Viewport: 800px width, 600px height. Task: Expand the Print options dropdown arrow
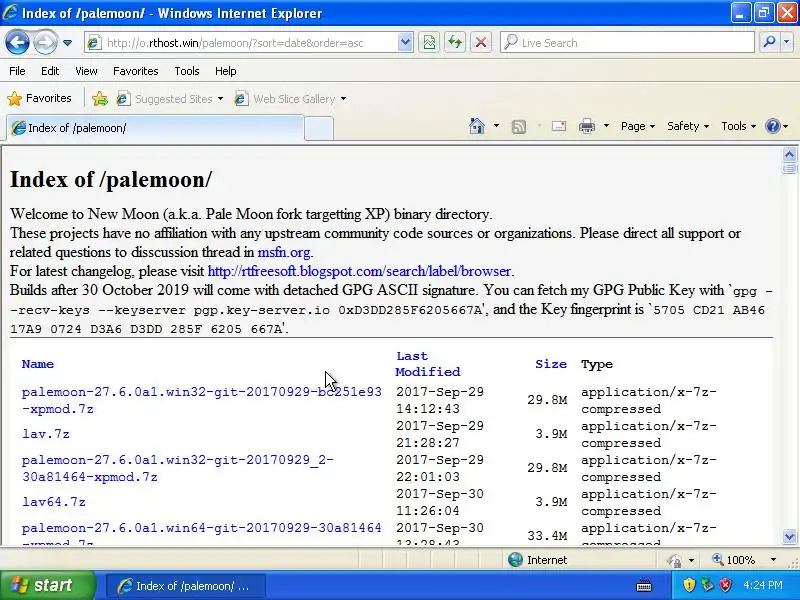[x=606, y=126]
